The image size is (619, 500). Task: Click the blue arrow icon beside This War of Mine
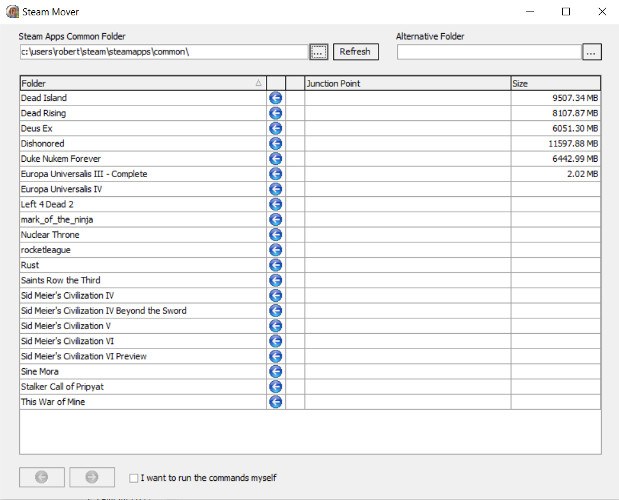pos(276,402)
